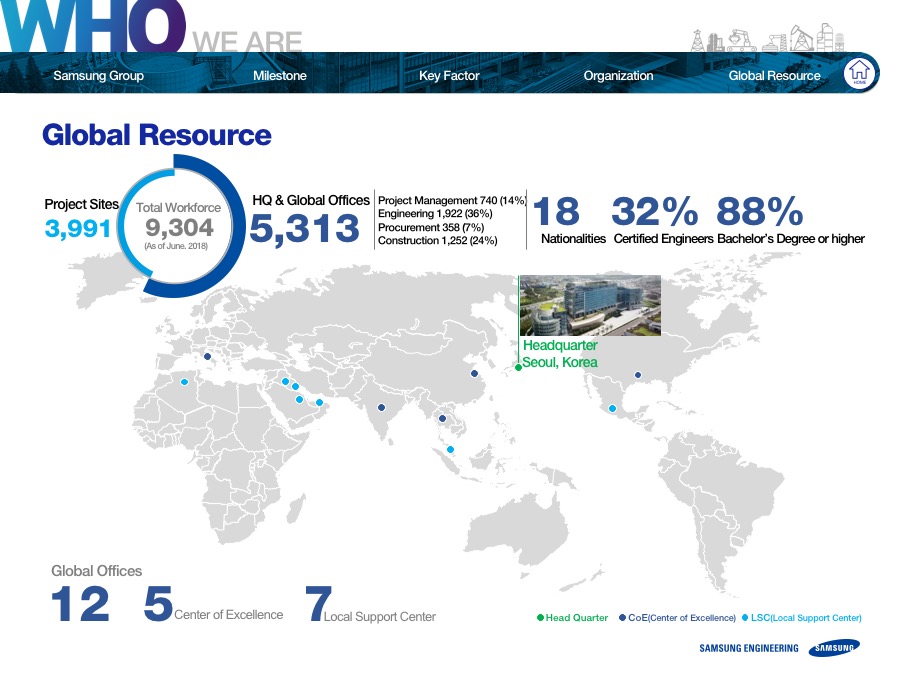Open the Samsung Group tab
Viewport: 900px width, 675px height.
98,76
